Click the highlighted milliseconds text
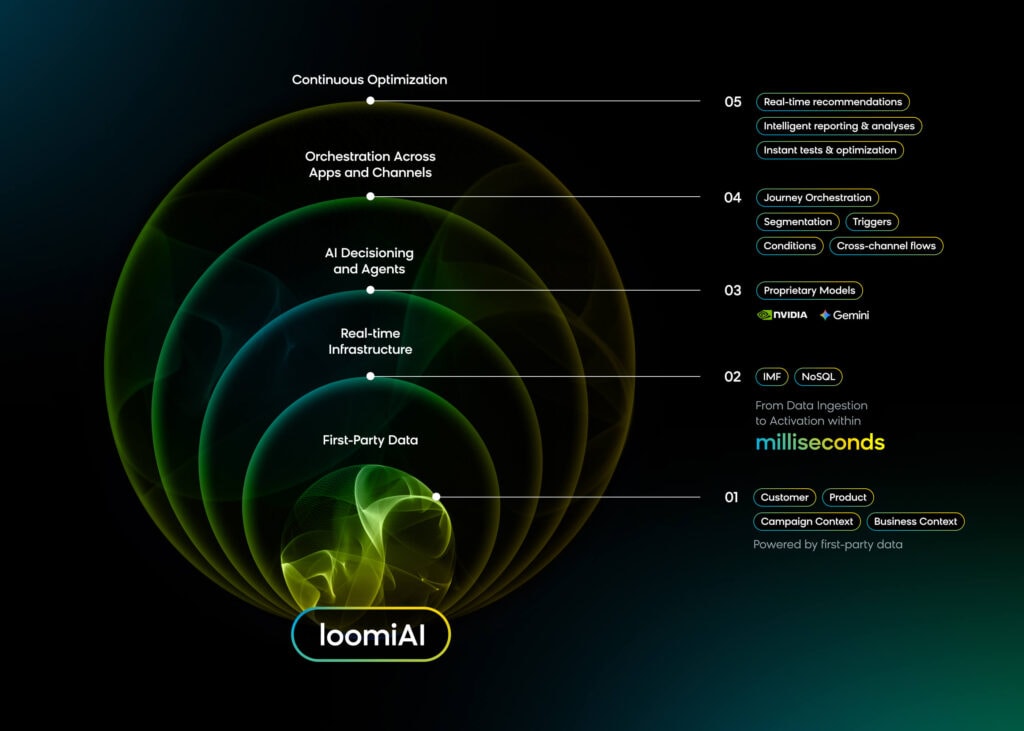The height and width of the screenshot is (731, 1024). pyautogui.click(x=820, y=442)
